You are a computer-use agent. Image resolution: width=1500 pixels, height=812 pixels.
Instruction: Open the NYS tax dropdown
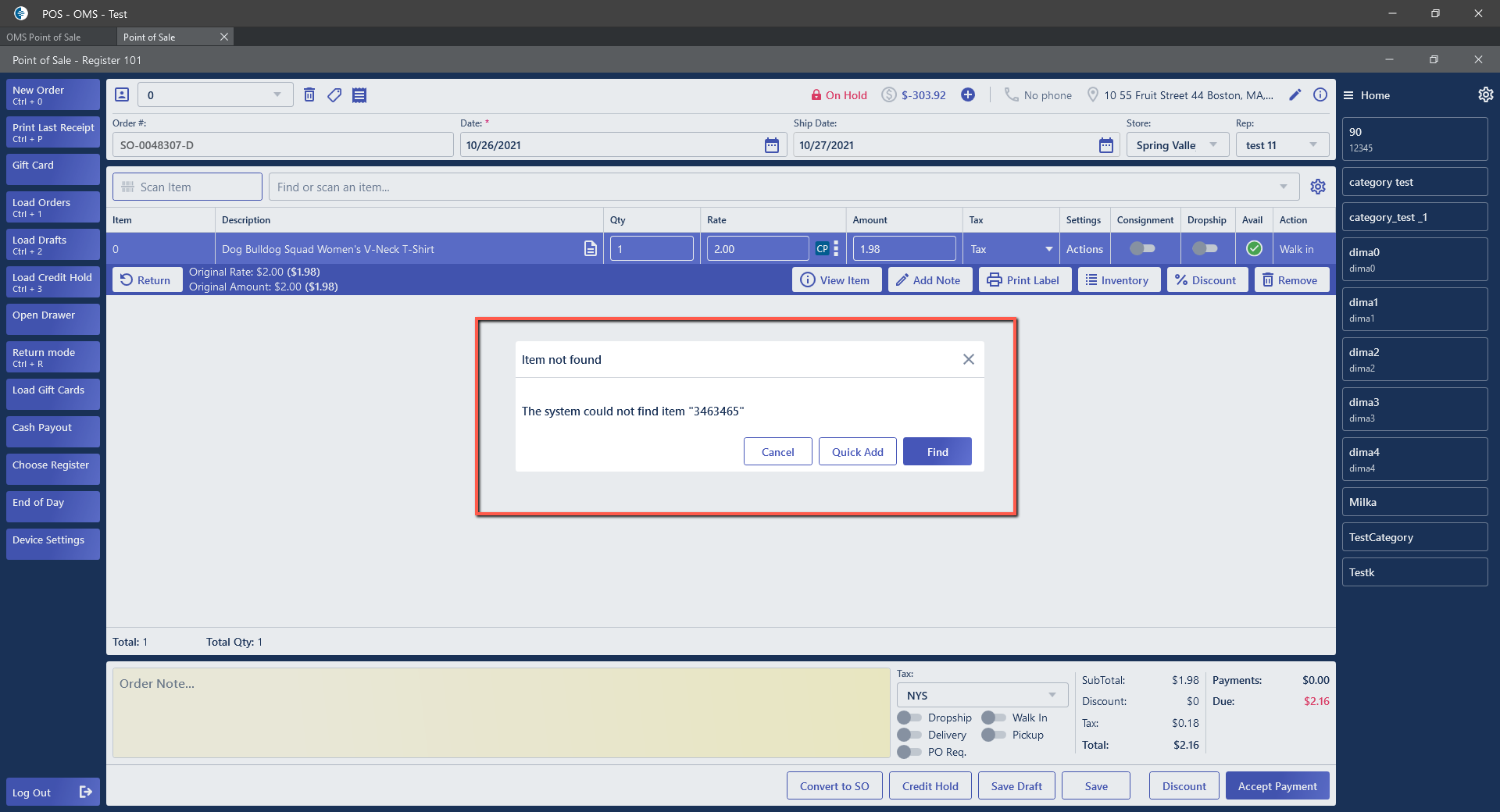[x=983, y=695]
